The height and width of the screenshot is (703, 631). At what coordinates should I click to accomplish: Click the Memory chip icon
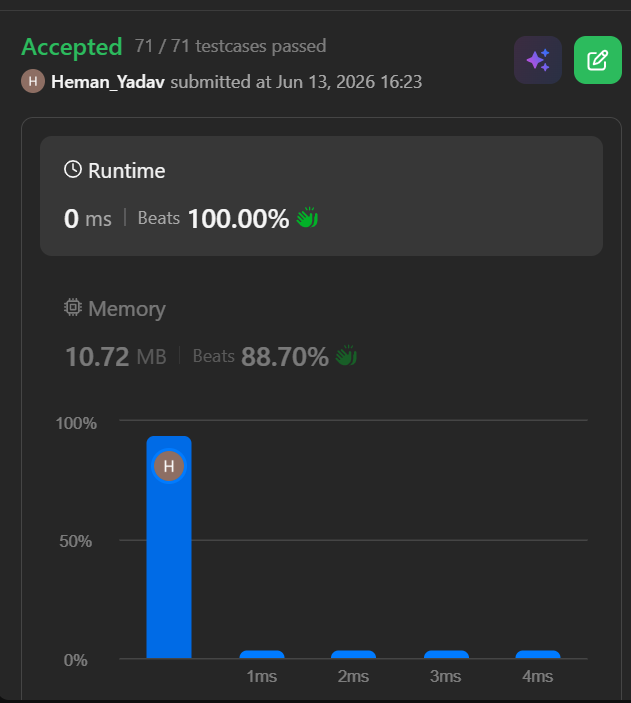(x=73, y=308)
